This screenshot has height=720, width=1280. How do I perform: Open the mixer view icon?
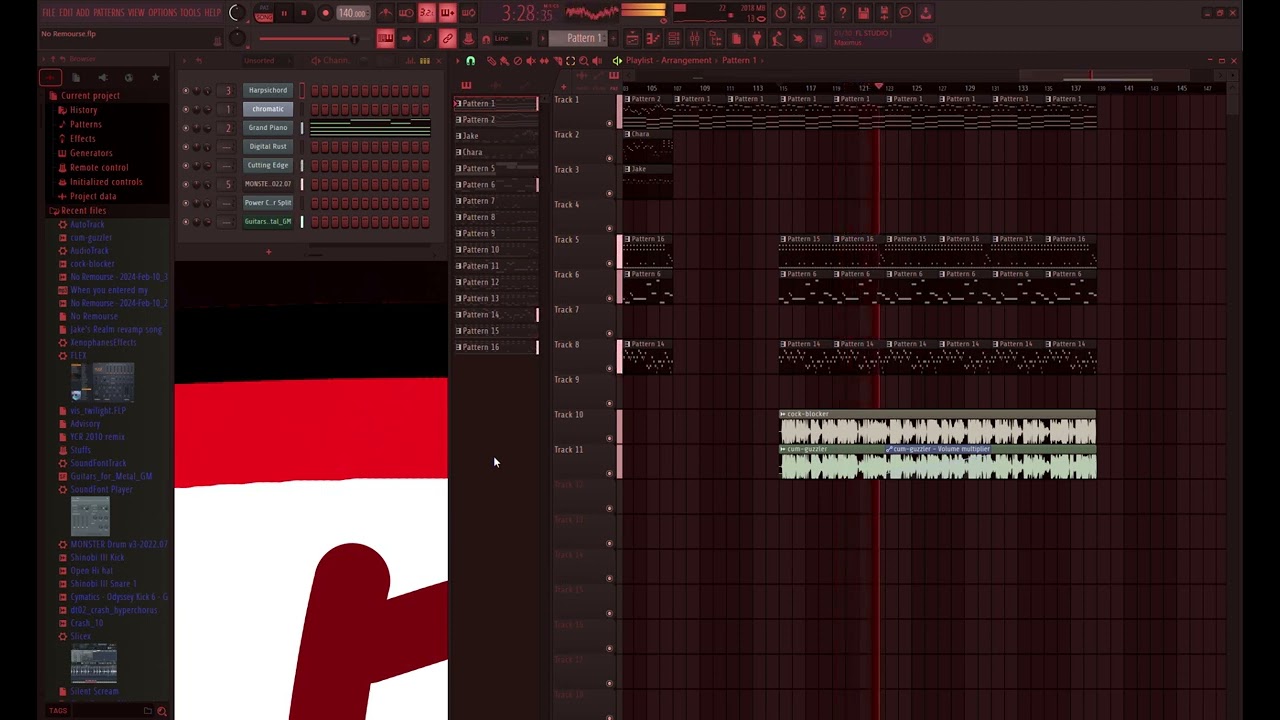coord(694,39)
